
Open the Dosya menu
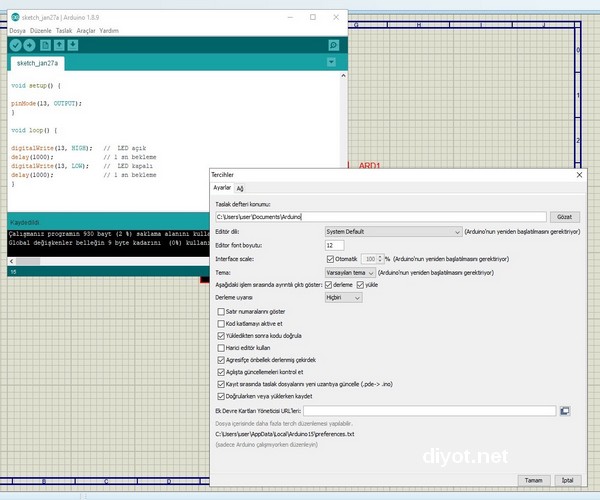17,31
